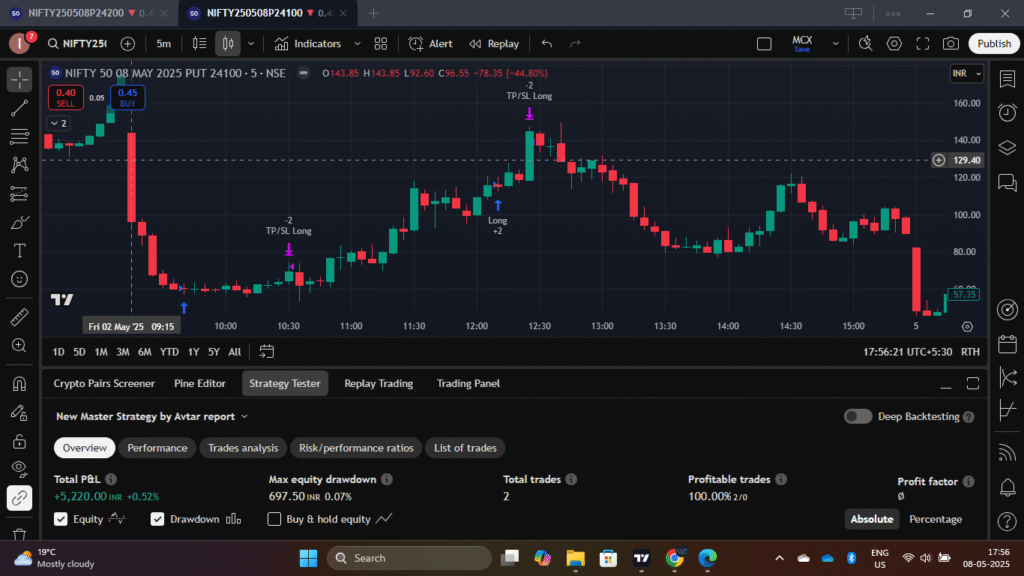Open the chart type dropdown arrow
Screen dimensions: 1024x576
tap(251, 44)
